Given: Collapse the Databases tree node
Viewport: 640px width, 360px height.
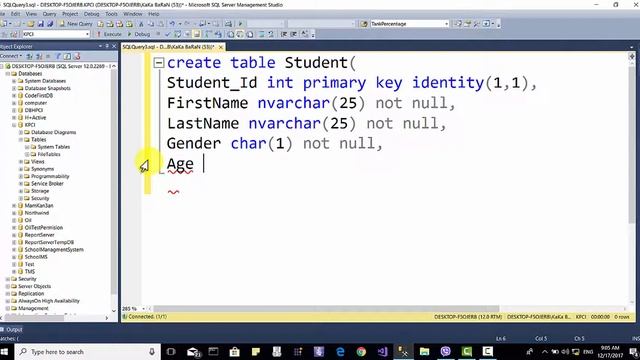Looking at the screenshot, I should point(8,74).
